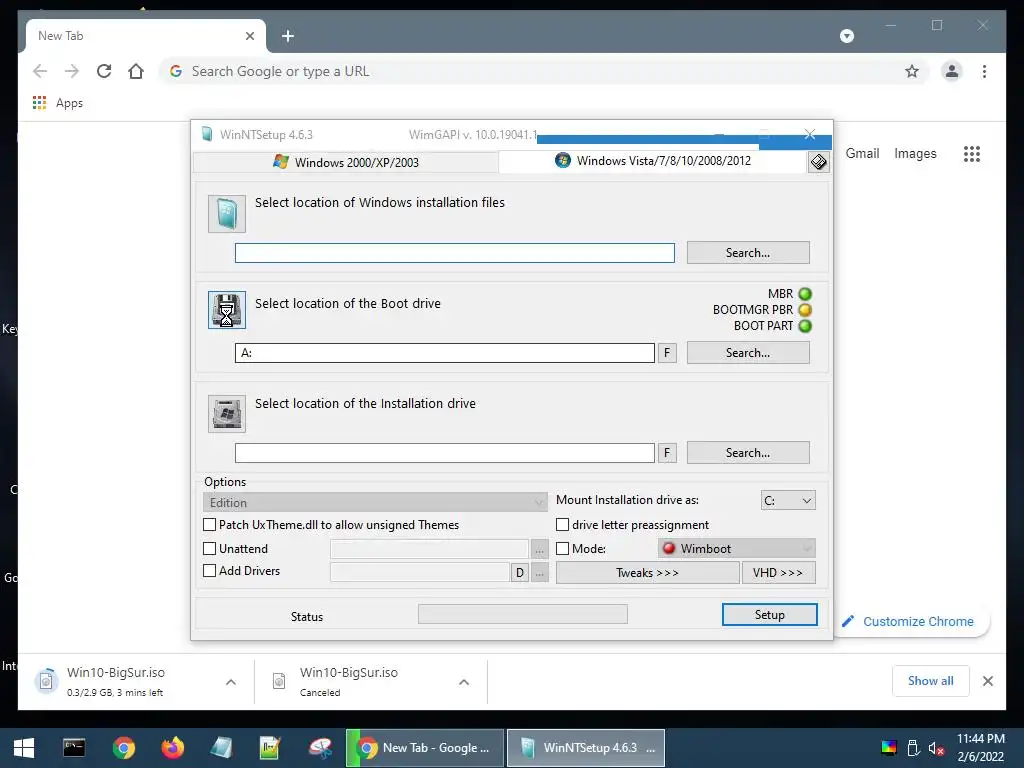This screenshot has height=768, width=1024.
Task: Open the Gmail link
Action: click(862, 153)
